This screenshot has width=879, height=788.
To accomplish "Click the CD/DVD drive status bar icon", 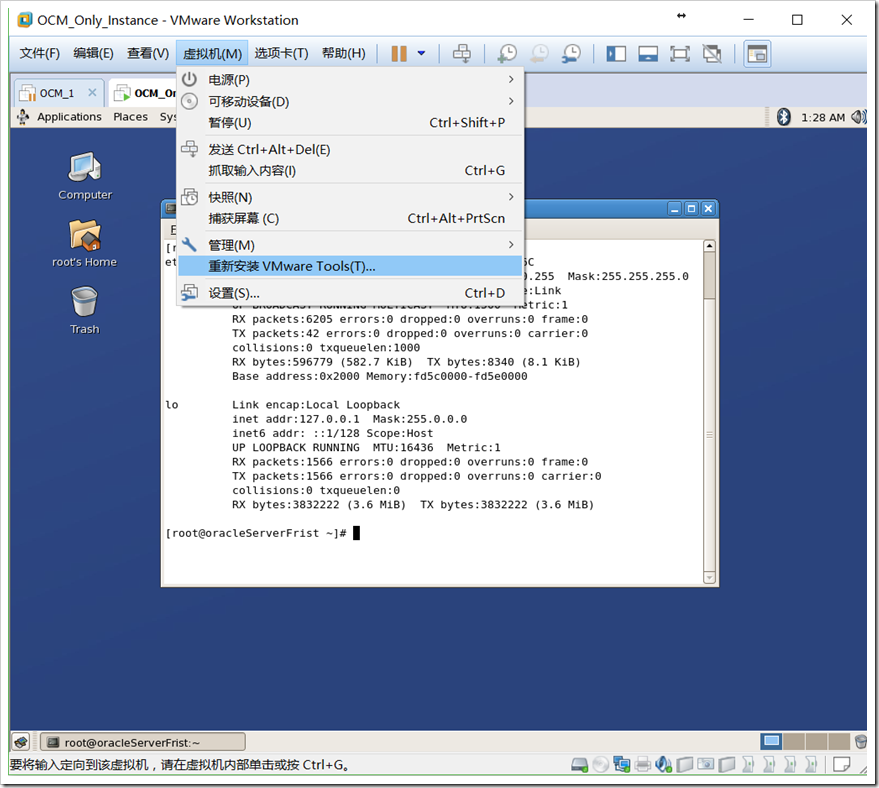I will pos(600,764).
